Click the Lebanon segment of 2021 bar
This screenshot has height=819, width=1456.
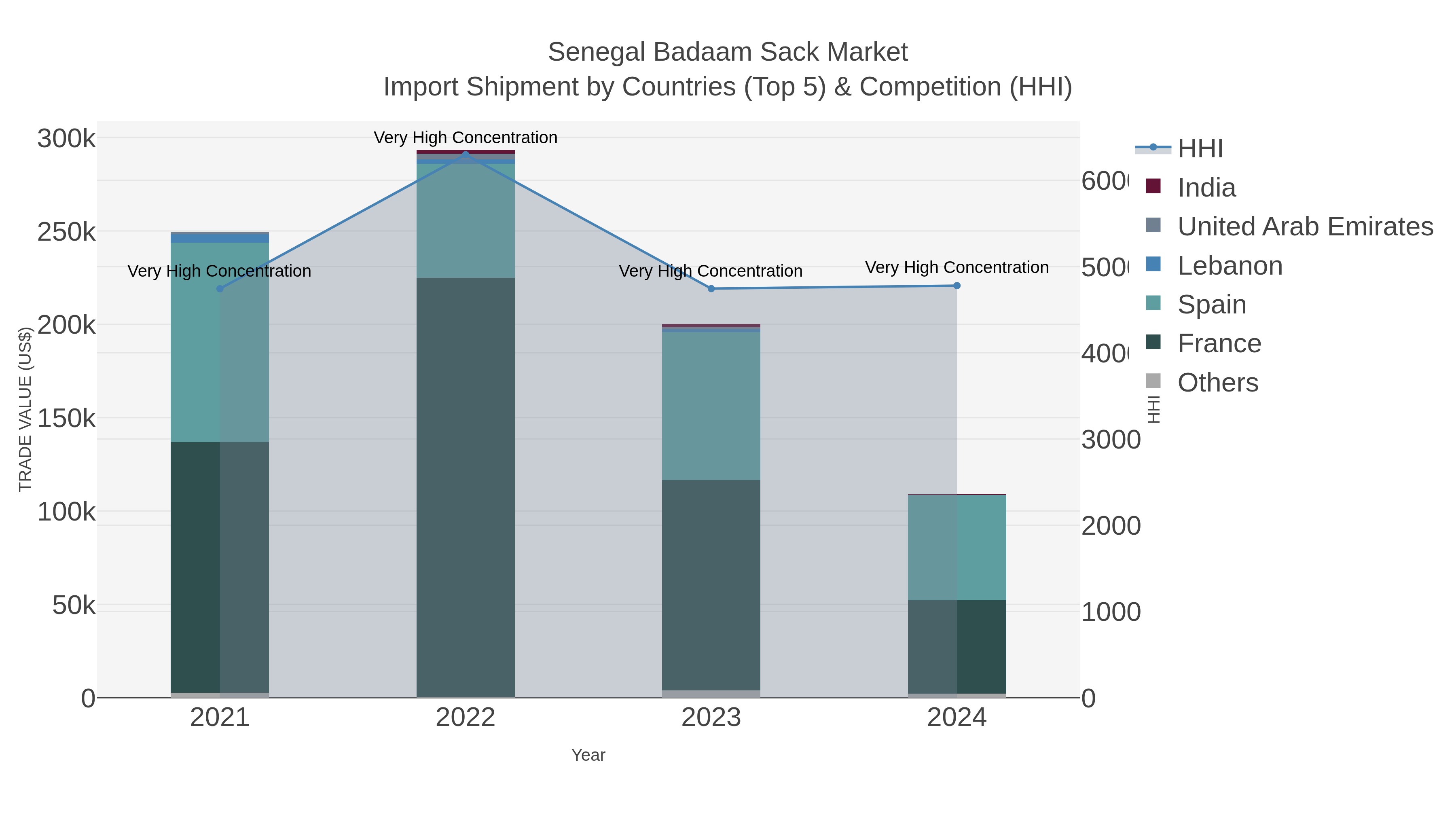220,238
